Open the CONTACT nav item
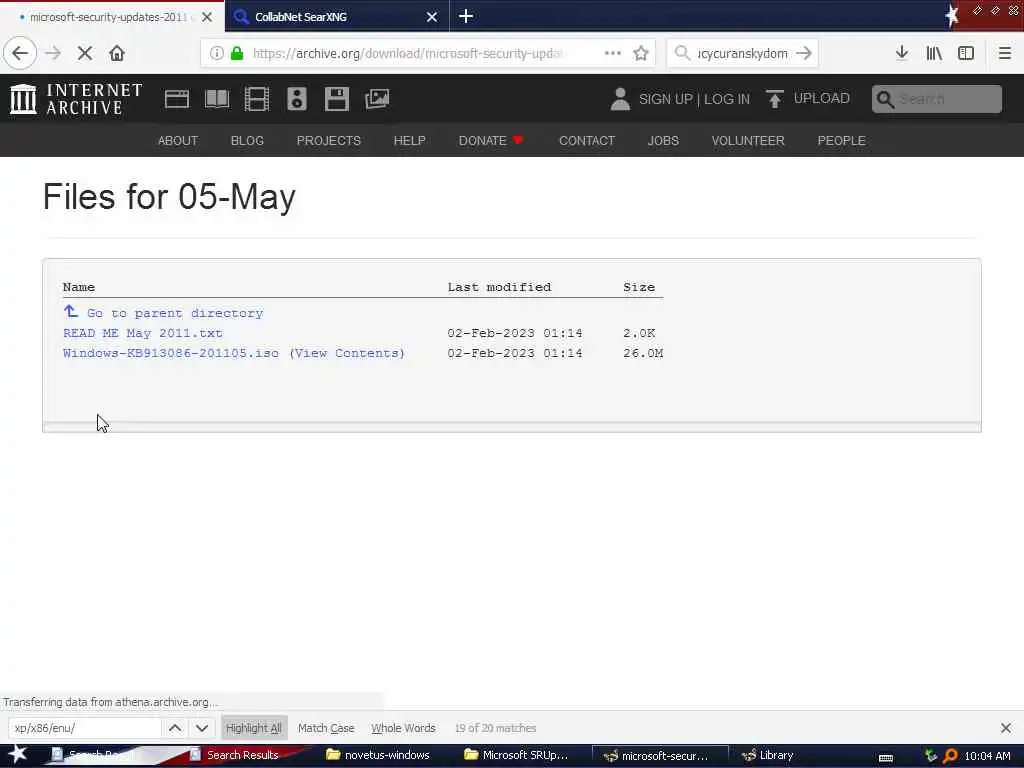Screen dimensions: 1024x768 pyautogui.click(x=586, y=140)
